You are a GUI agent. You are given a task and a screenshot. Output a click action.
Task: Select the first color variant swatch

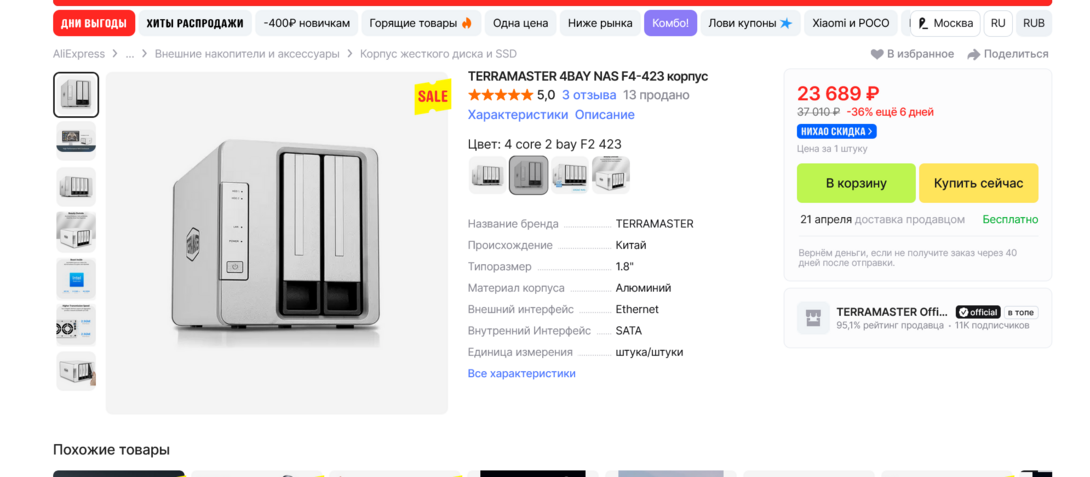487,175
